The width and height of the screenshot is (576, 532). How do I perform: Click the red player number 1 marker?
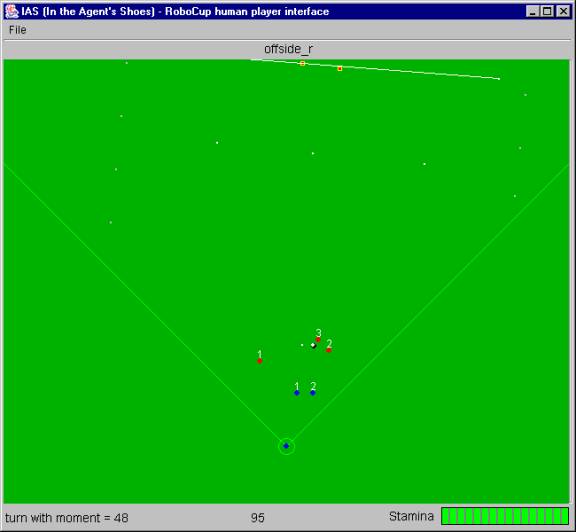coord(260,361)
